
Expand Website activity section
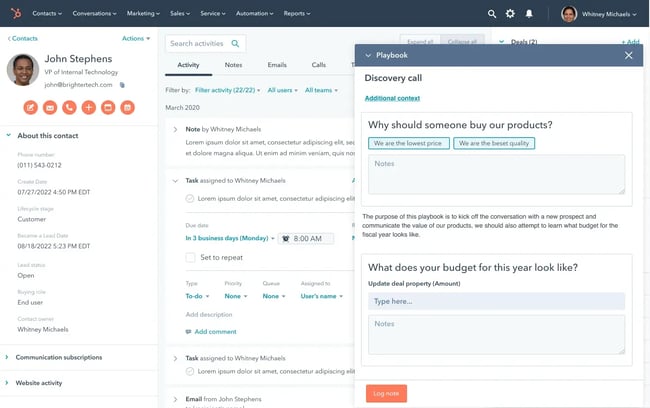pos(7,383)
